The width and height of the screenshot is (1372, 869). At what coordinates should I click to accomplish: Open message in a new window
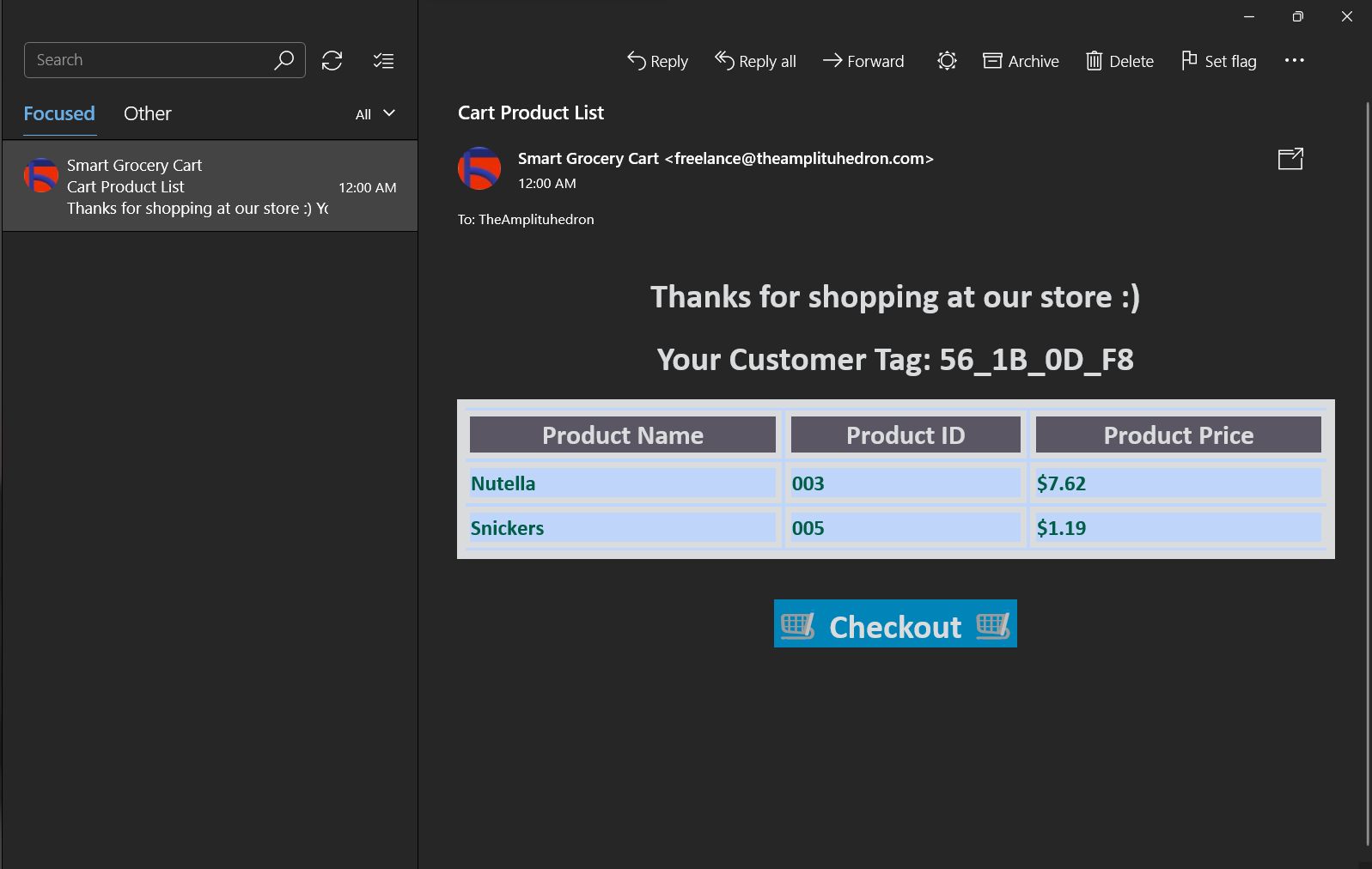point(1290,159)
